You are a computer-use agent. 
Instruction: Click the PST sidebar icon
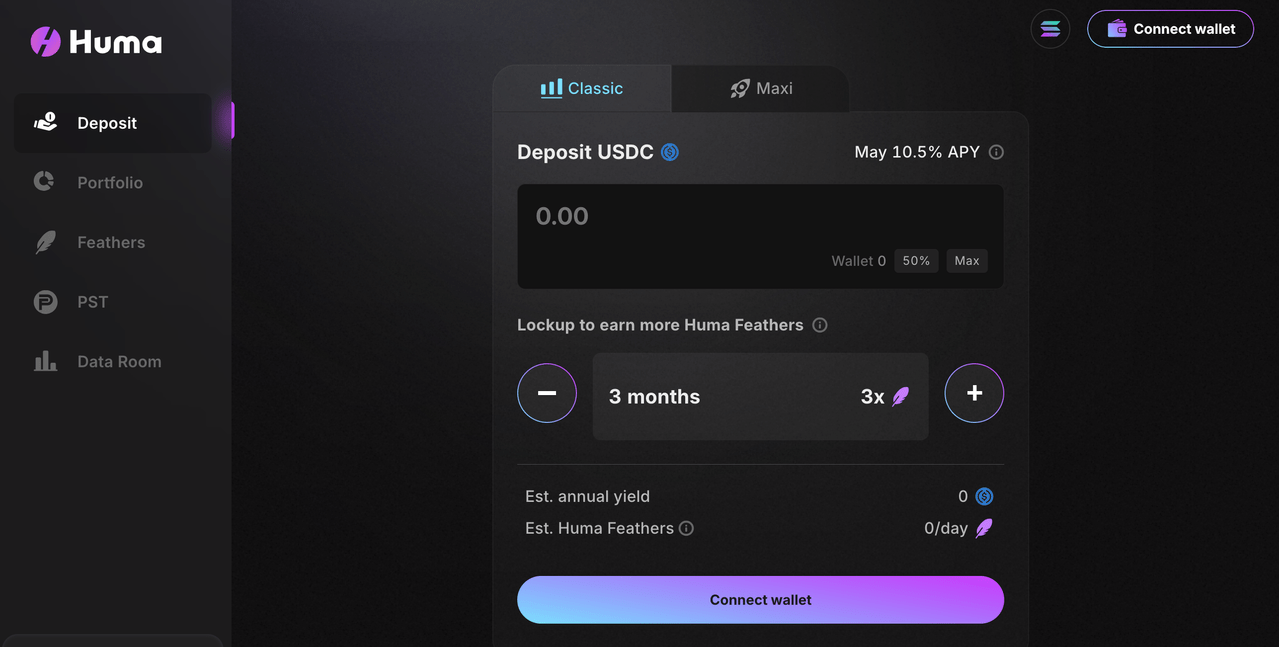pos(45,302)
